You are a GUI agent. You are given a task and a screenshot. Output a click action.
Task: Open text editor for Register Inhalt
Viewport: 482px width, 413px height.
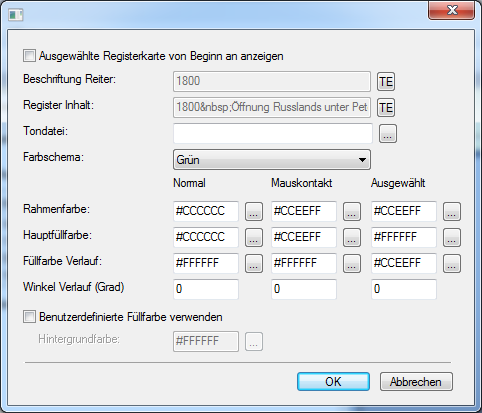pyautogui.click(x=386, y=108)
